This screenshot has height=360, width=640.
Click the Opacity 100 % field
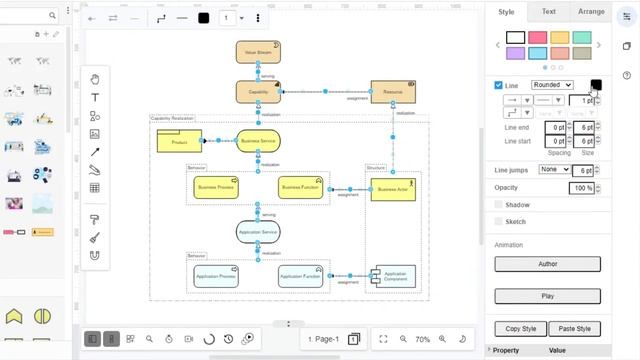coord(582,188)
